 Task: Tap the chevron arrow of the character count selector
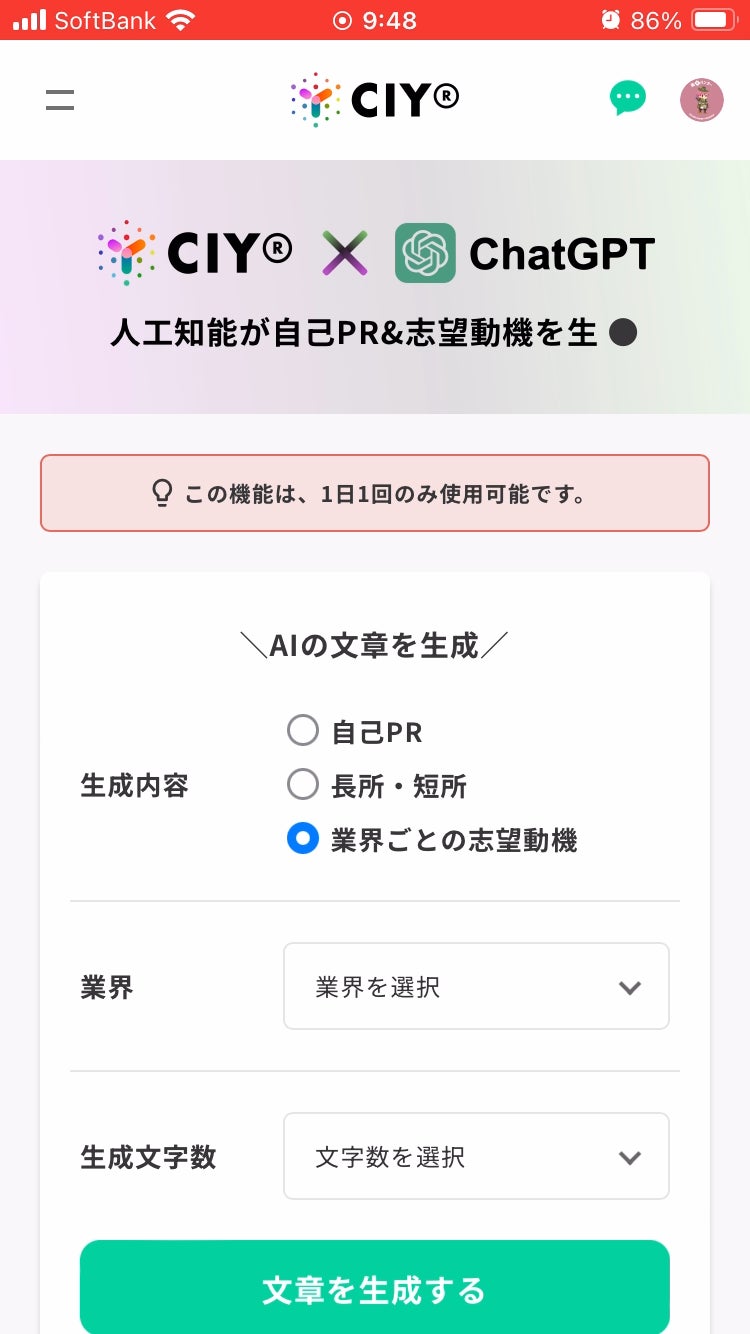coord(629,1158)
